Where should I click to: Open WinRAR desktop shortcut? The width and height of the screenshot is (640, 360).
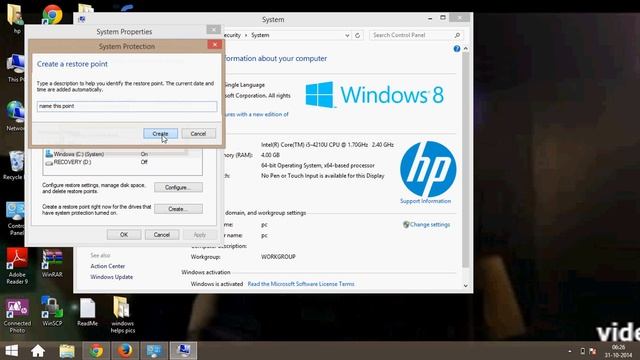52,263
